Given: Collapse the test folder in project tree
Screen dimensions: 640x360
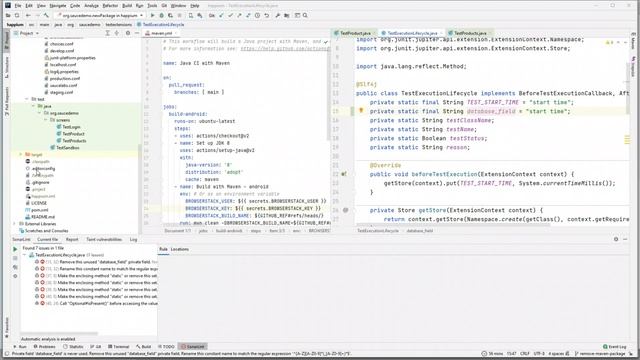Looking at the screenshot, I should 27,99.
